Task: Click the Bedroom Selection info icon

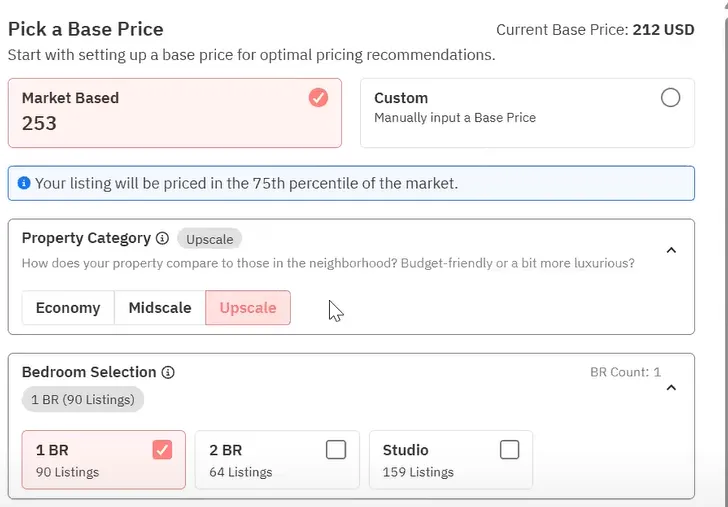Action: [168, 372]
